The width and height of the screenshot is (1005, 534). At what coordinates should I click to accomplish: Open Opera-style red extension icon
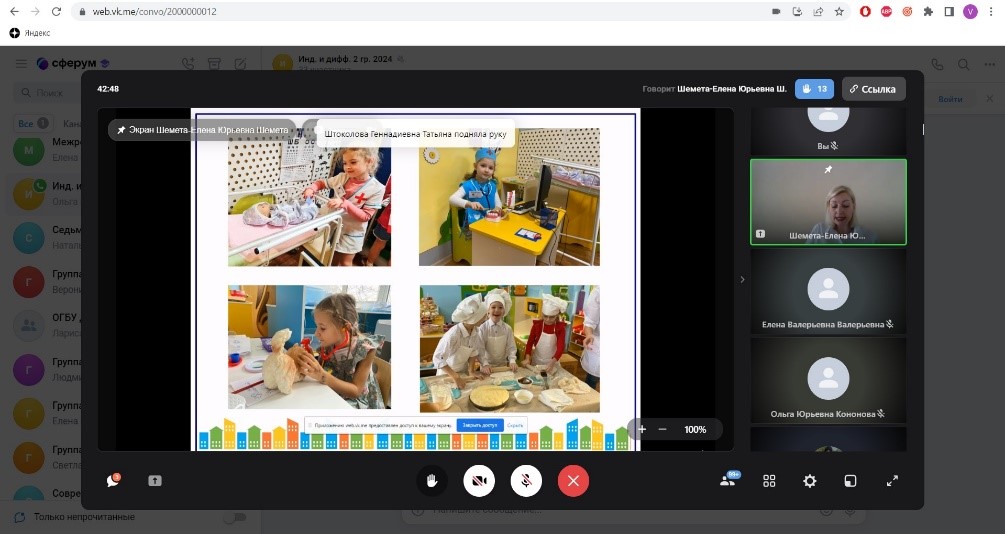[865, 12]
